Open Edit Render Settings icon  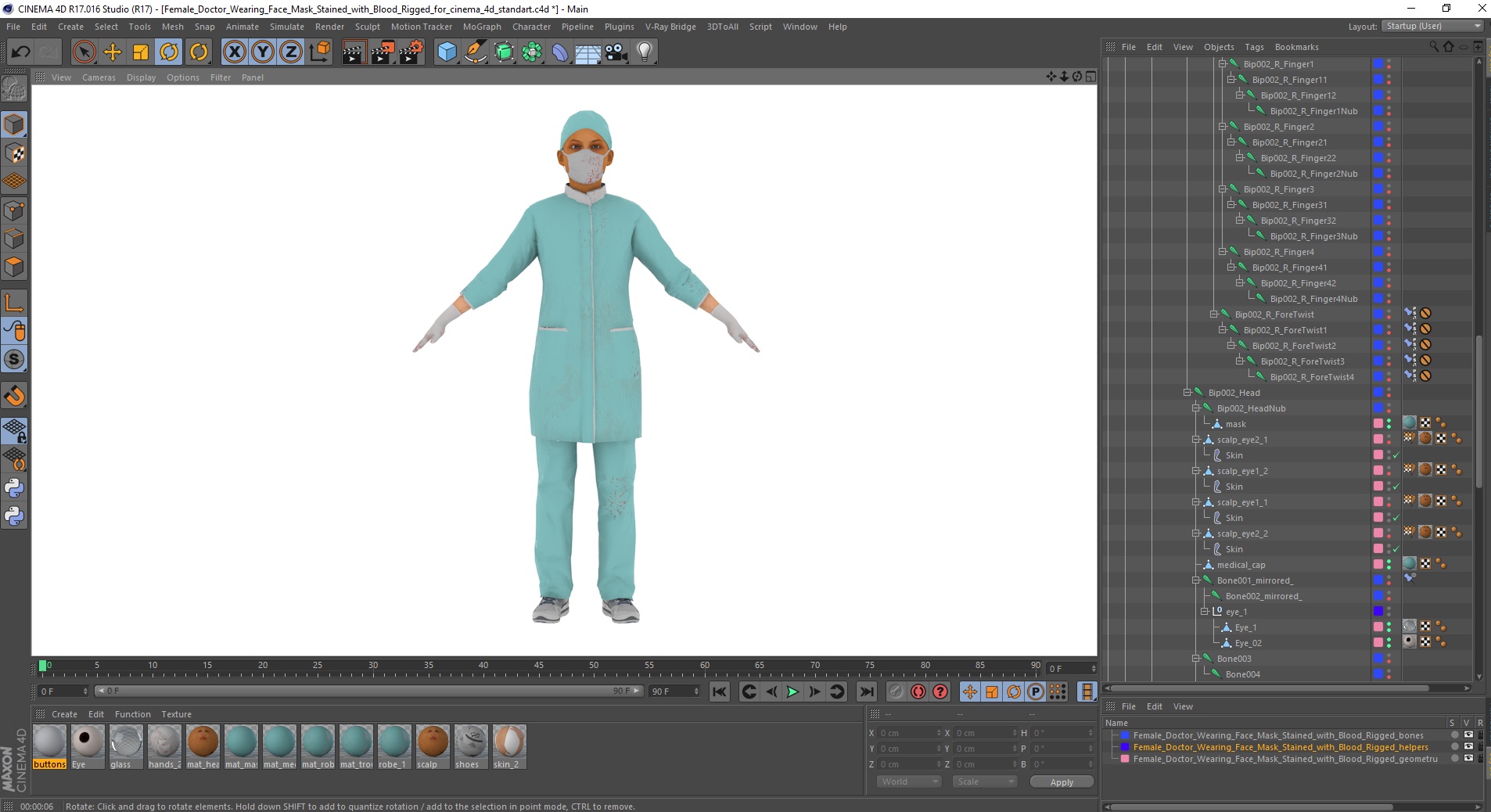pos(411,52)
